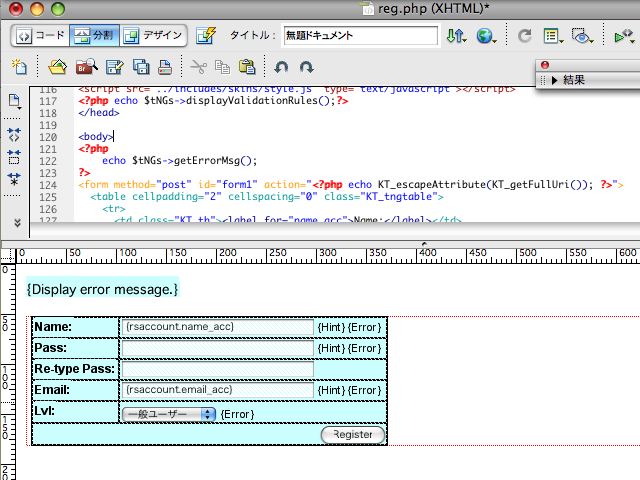This screenshot has height=480, width=640.
Task: Click the Undo arrow icon
Action: pos(281,67)
